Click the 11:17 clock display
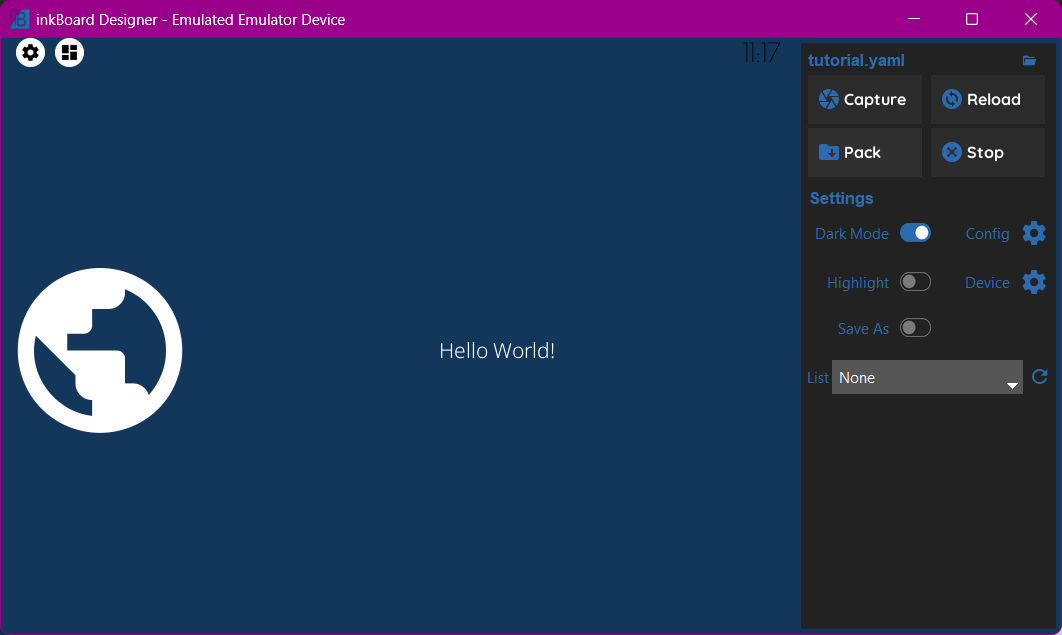Viewport: 1062px width, 635px height. (761, 53)
